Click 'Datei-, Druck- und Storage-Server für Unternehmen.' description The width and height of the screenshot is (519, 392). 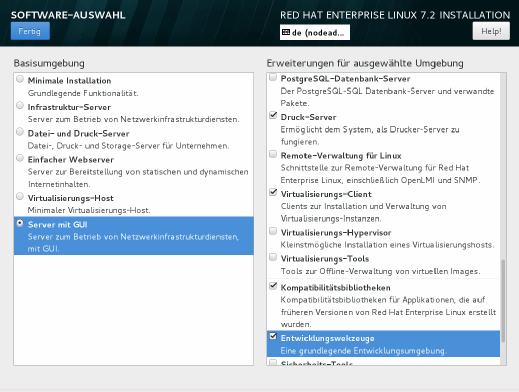[128, 146]
